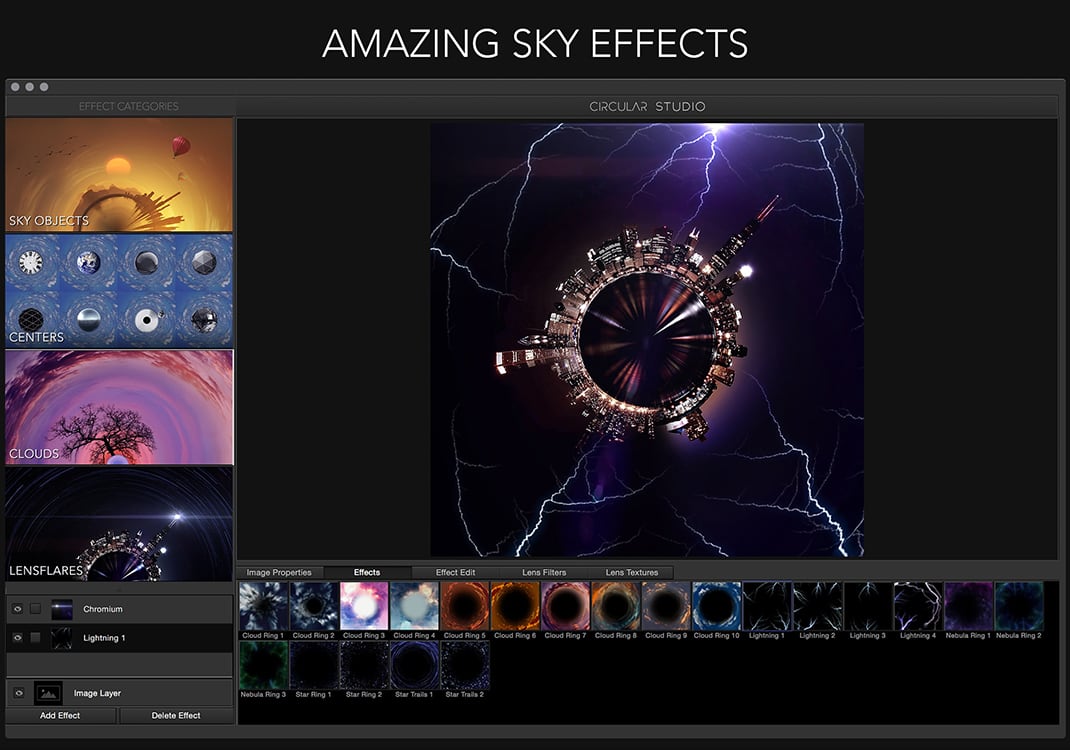Open the Lens Filters tab
The height and width of the screenshot is (750, 1070).
click(x=544, y=572)
